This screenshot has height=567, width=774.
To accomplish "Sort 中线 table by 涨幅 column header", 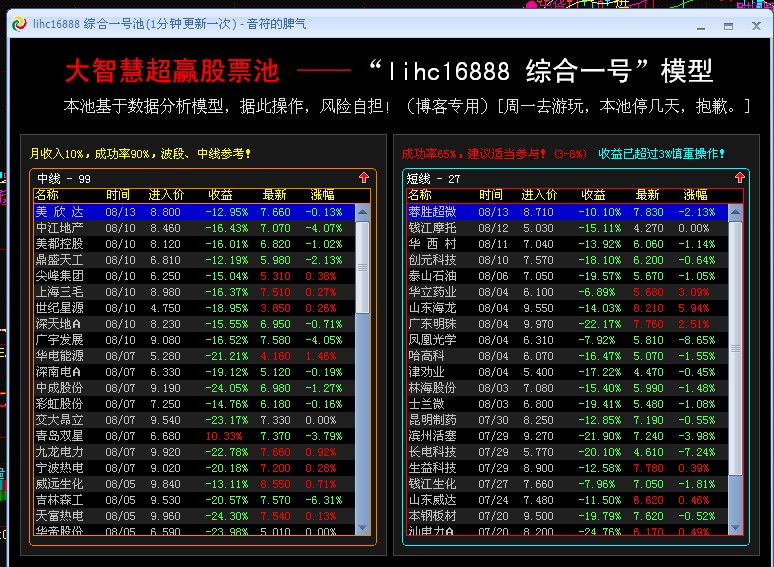I will pyautogui.click(x=322, y=195).
